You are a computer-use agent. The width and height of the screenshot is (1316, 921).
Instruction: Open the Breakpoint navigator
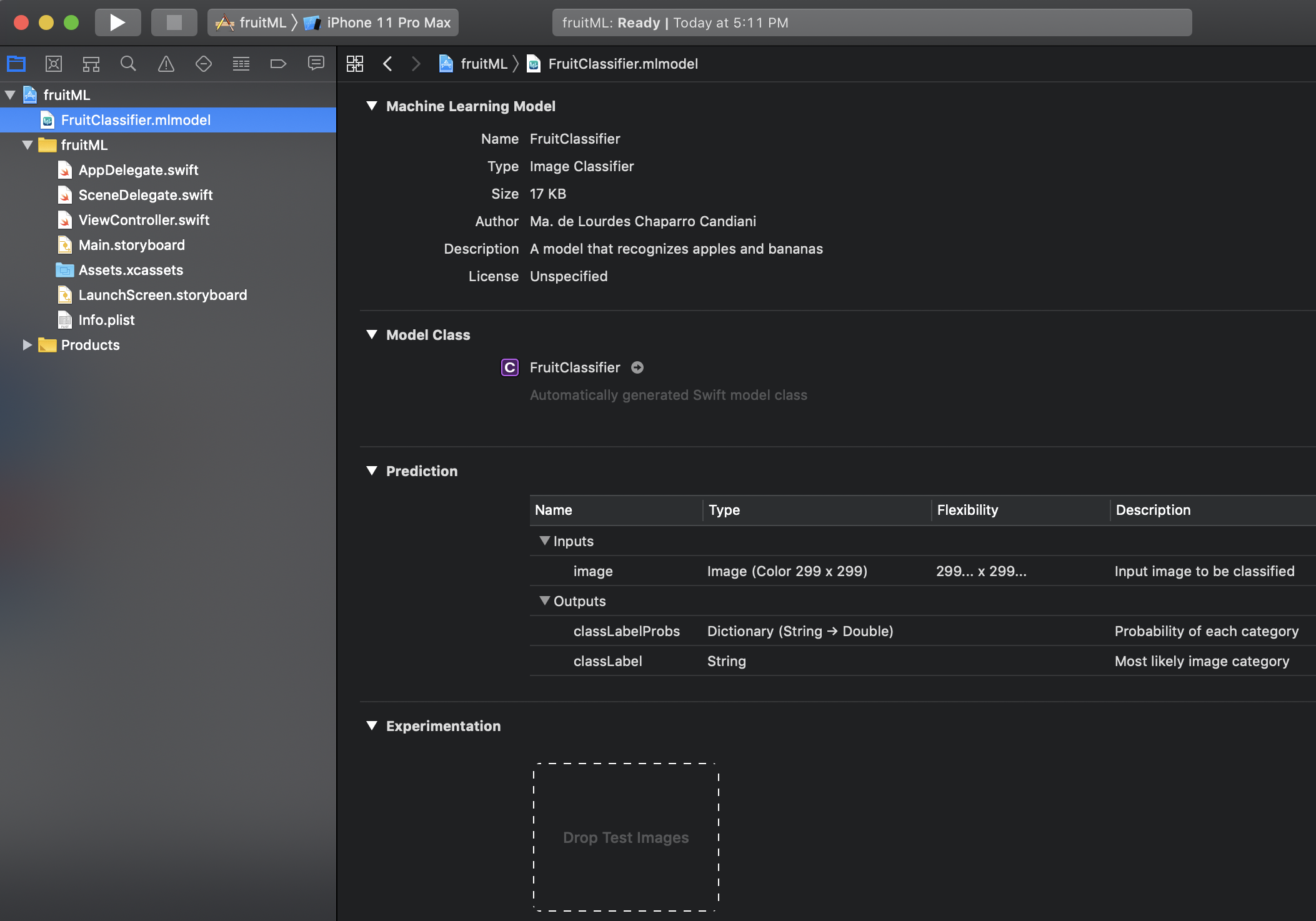click(278, 64)
